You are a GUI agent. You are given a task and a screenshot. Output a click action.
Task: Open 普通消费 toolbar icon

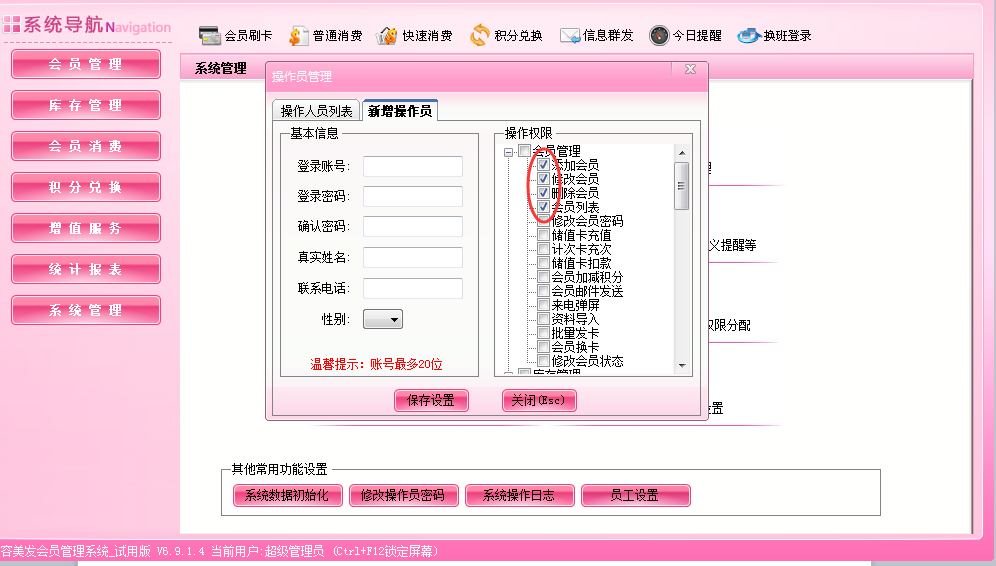click(299, 36)
